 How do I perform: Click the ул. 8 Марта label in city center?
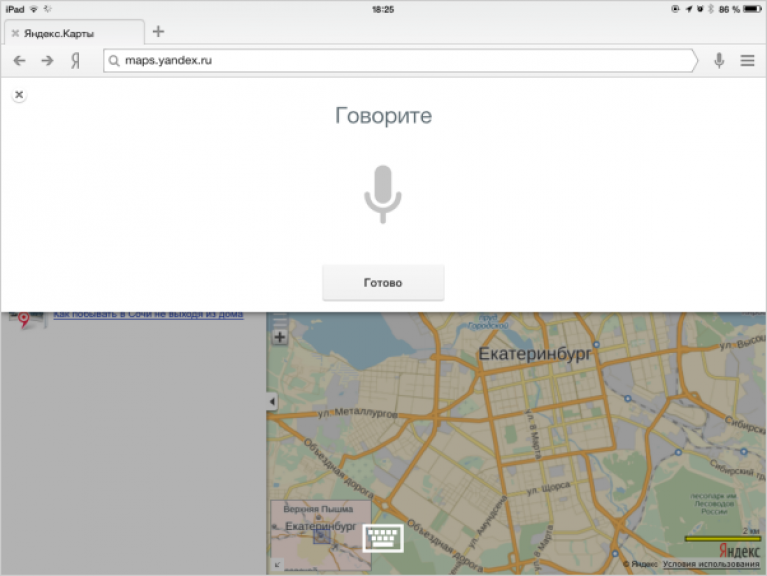coord(533,434)
